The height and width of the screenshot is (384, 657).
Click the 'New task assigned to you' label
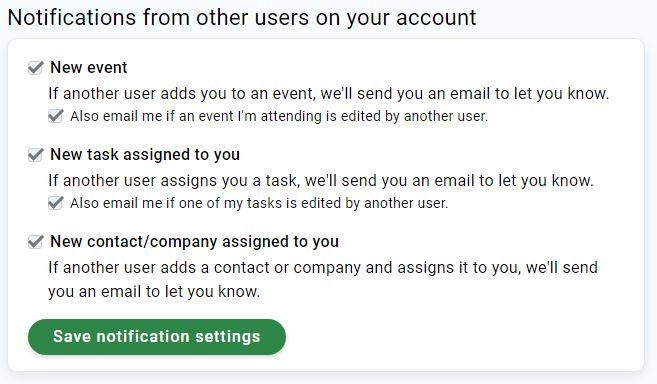145,155
